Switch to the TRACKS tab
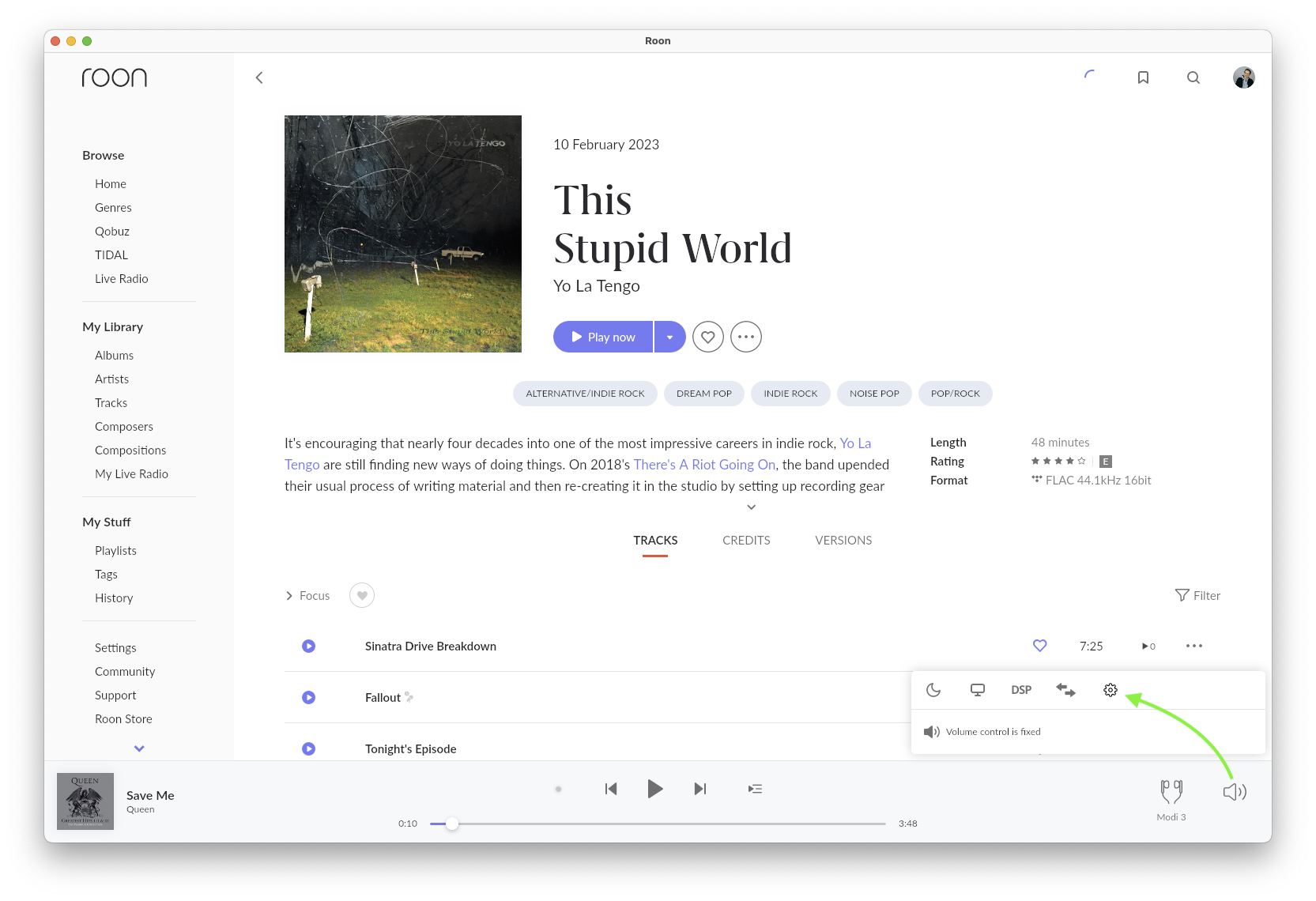This screenshot has height=901, width=1316. (x=655, y=541)
